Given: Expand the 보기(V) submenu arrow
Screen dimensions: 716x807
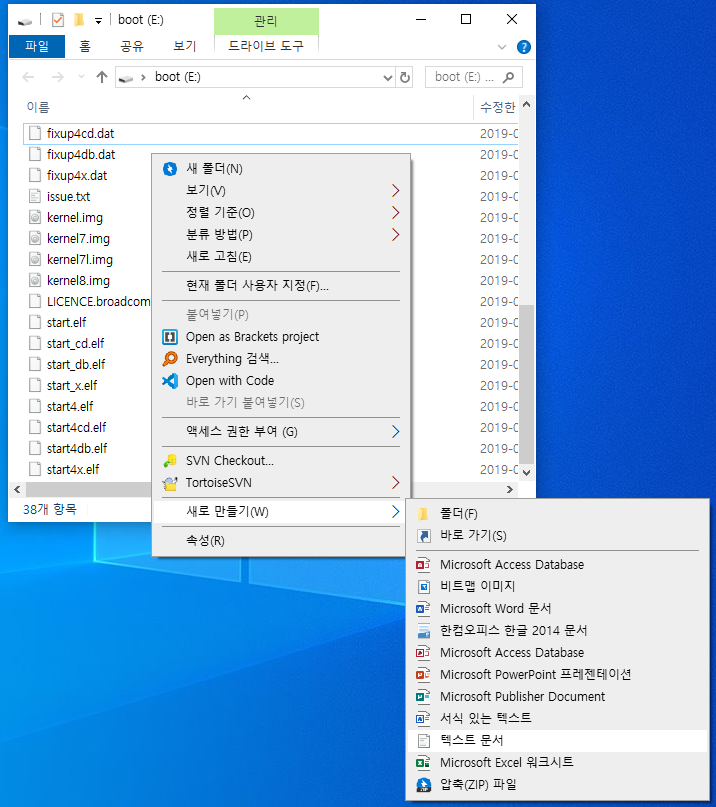Looking at the screenshot, I should click(x=395, y=191).
